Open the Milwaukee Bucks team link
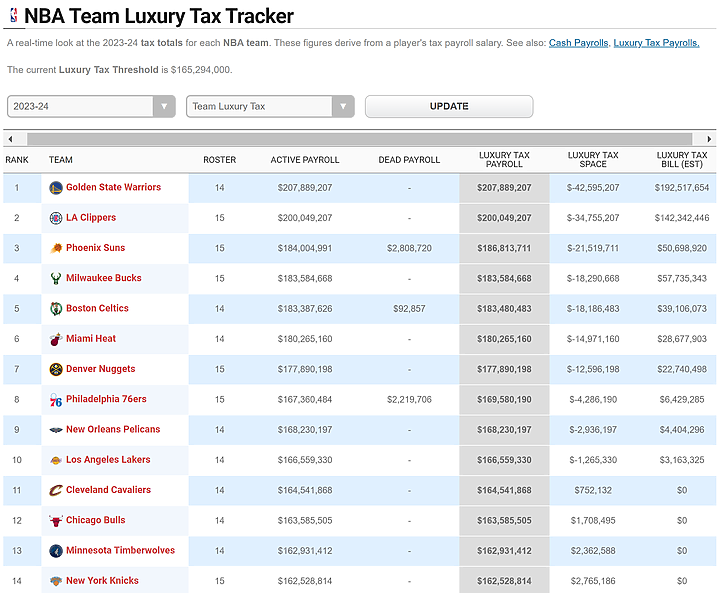Screen dimensions: 720x593 (x=104, y=278)
